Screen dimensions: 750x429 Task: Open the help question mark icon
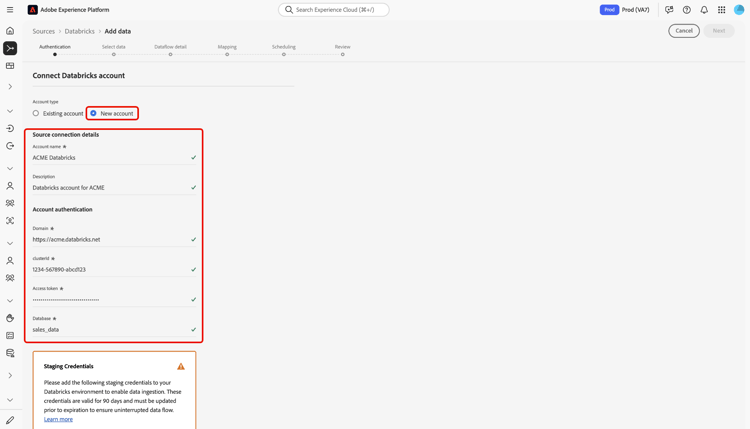coord(686,10)
